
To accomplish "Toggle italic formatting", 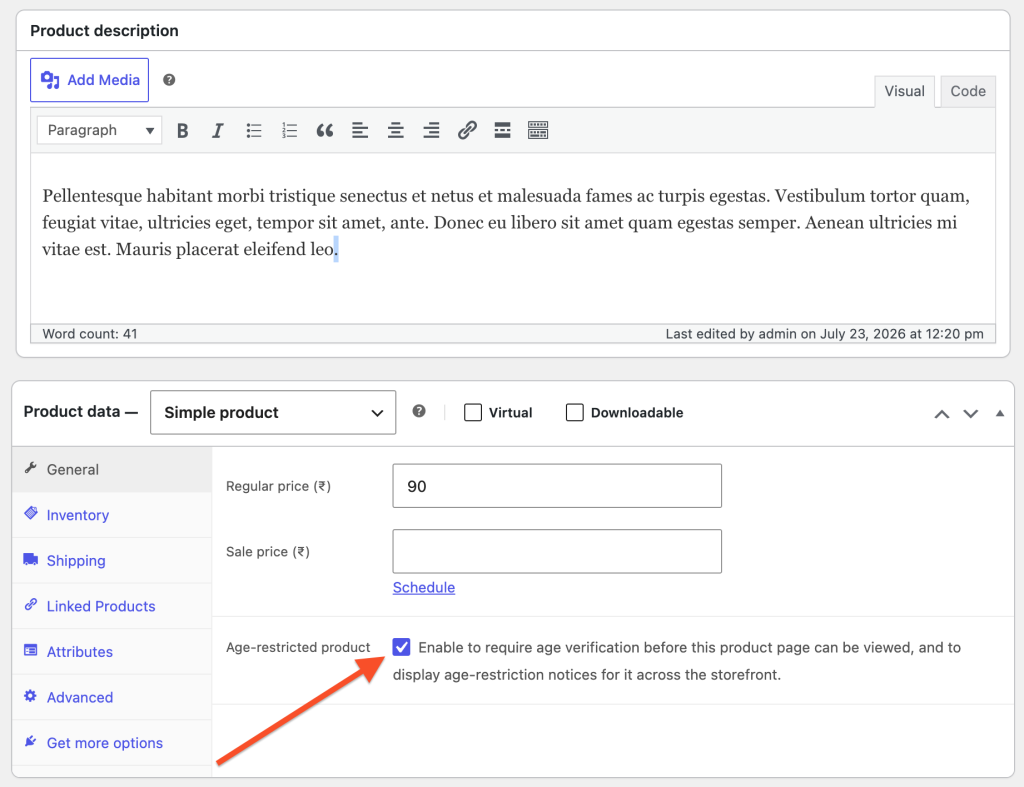I will [217, 131].
